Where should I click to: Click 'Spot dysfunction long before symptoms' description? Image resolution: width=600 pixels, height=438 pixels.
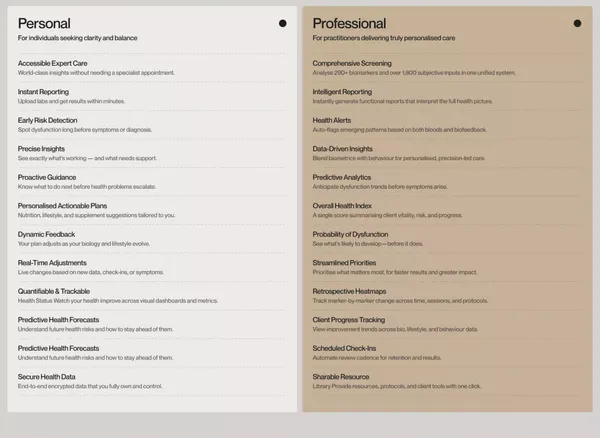click(85, 130)
